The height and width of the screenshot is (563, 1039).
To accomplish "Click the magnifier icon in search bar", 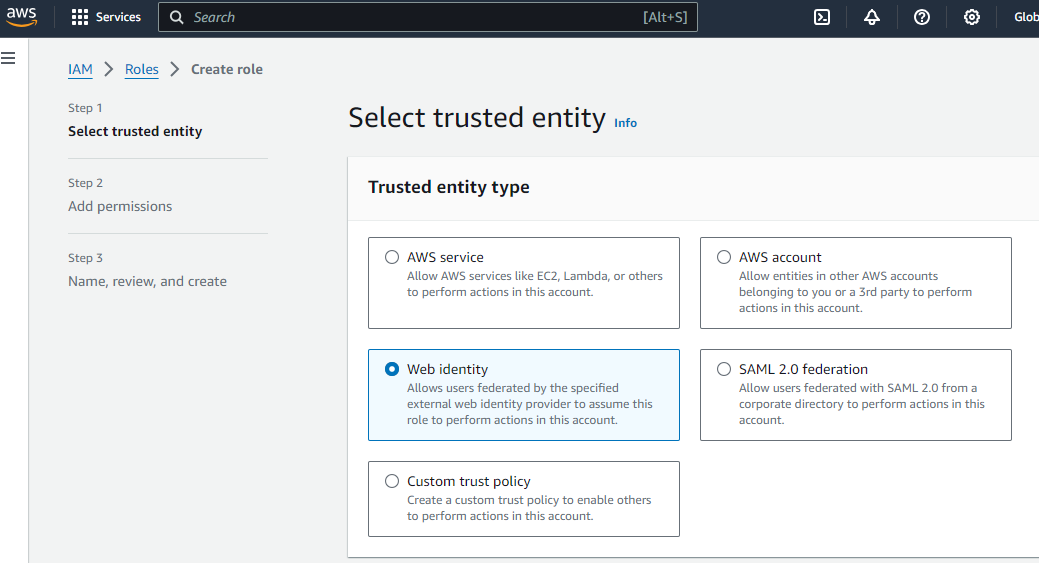I will tap(177, 17).
